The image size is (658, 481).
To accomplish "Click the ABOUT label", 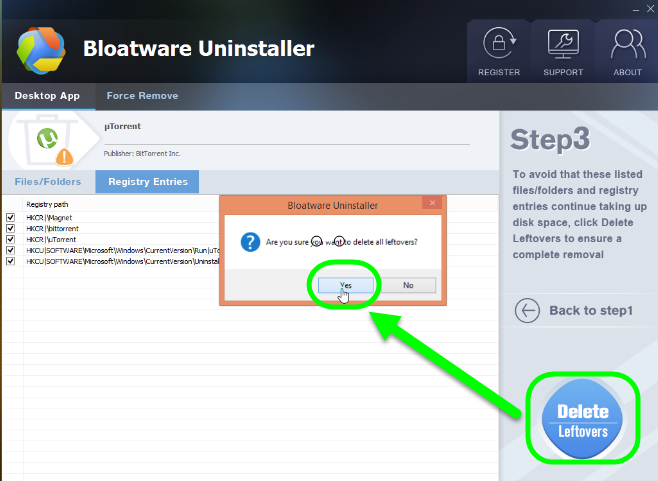I will point(628,72).
